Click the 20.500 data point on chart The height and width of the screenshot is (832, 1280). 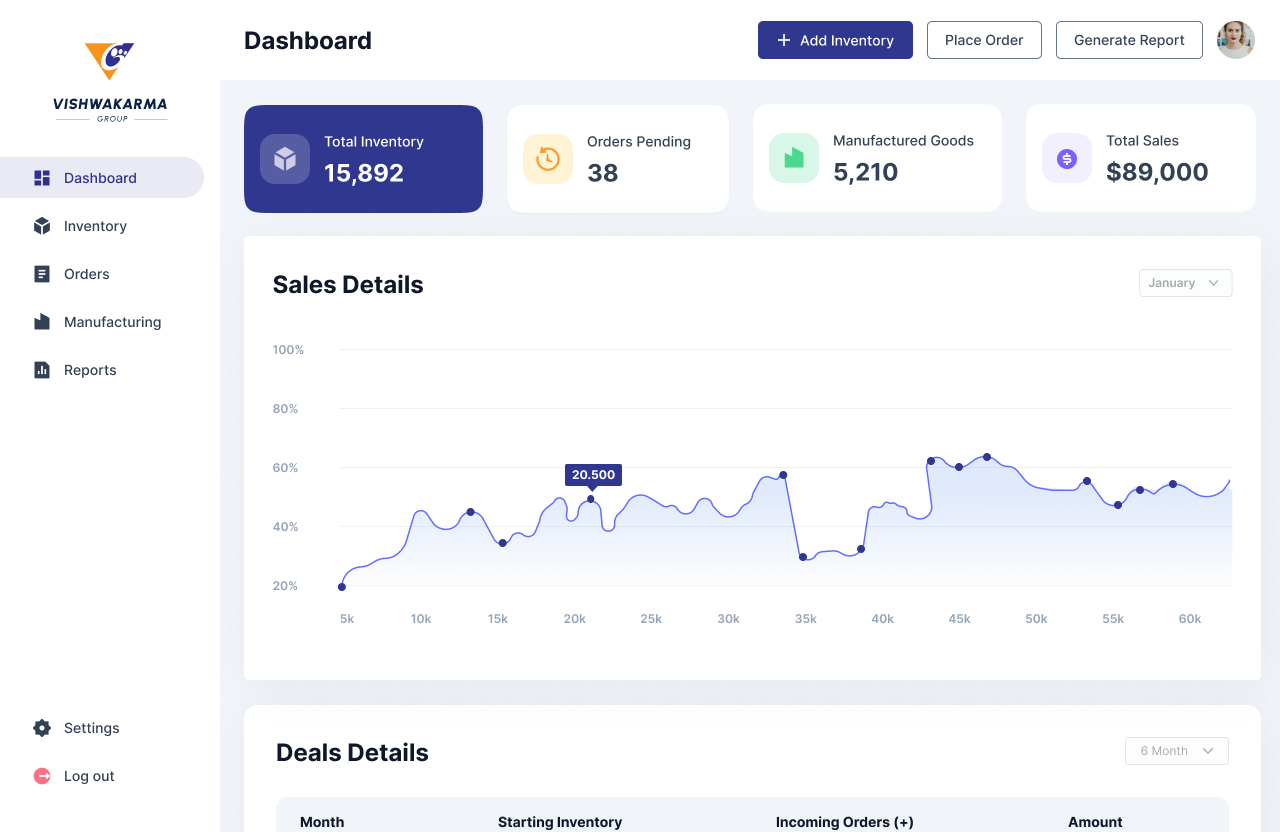(591, 499)
